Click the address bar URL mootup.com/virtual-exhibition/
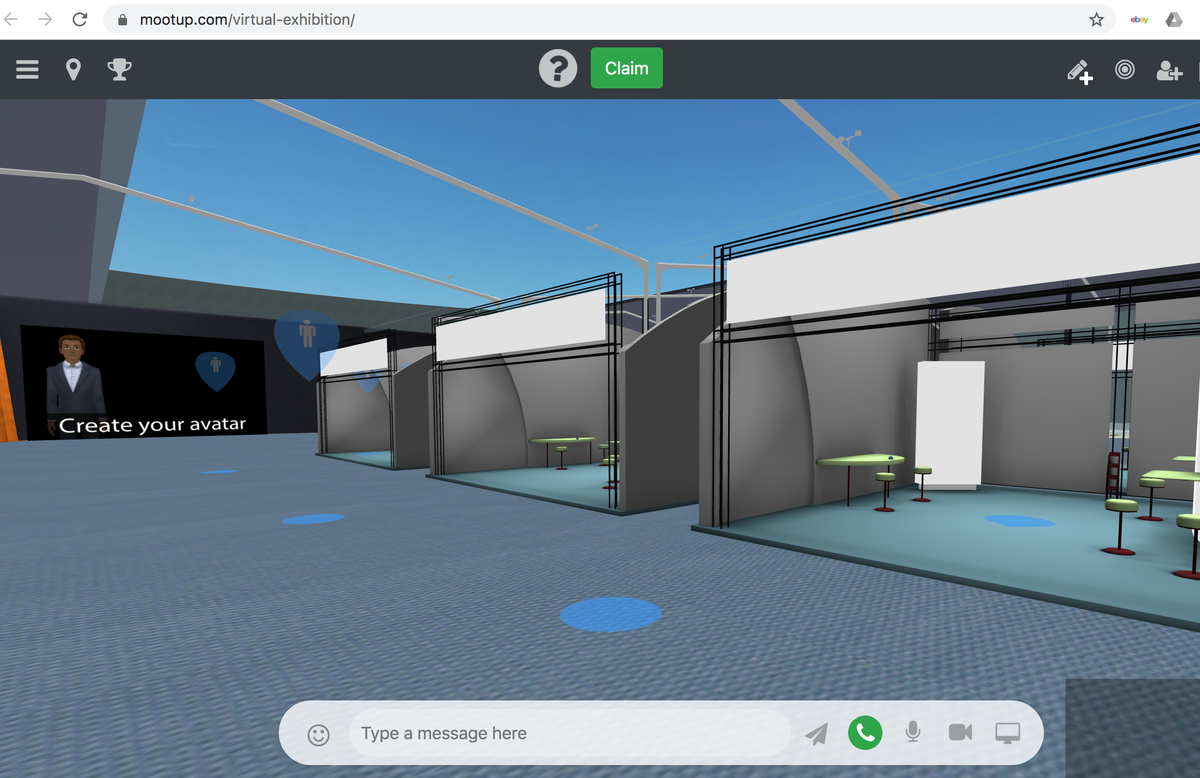 247,19
